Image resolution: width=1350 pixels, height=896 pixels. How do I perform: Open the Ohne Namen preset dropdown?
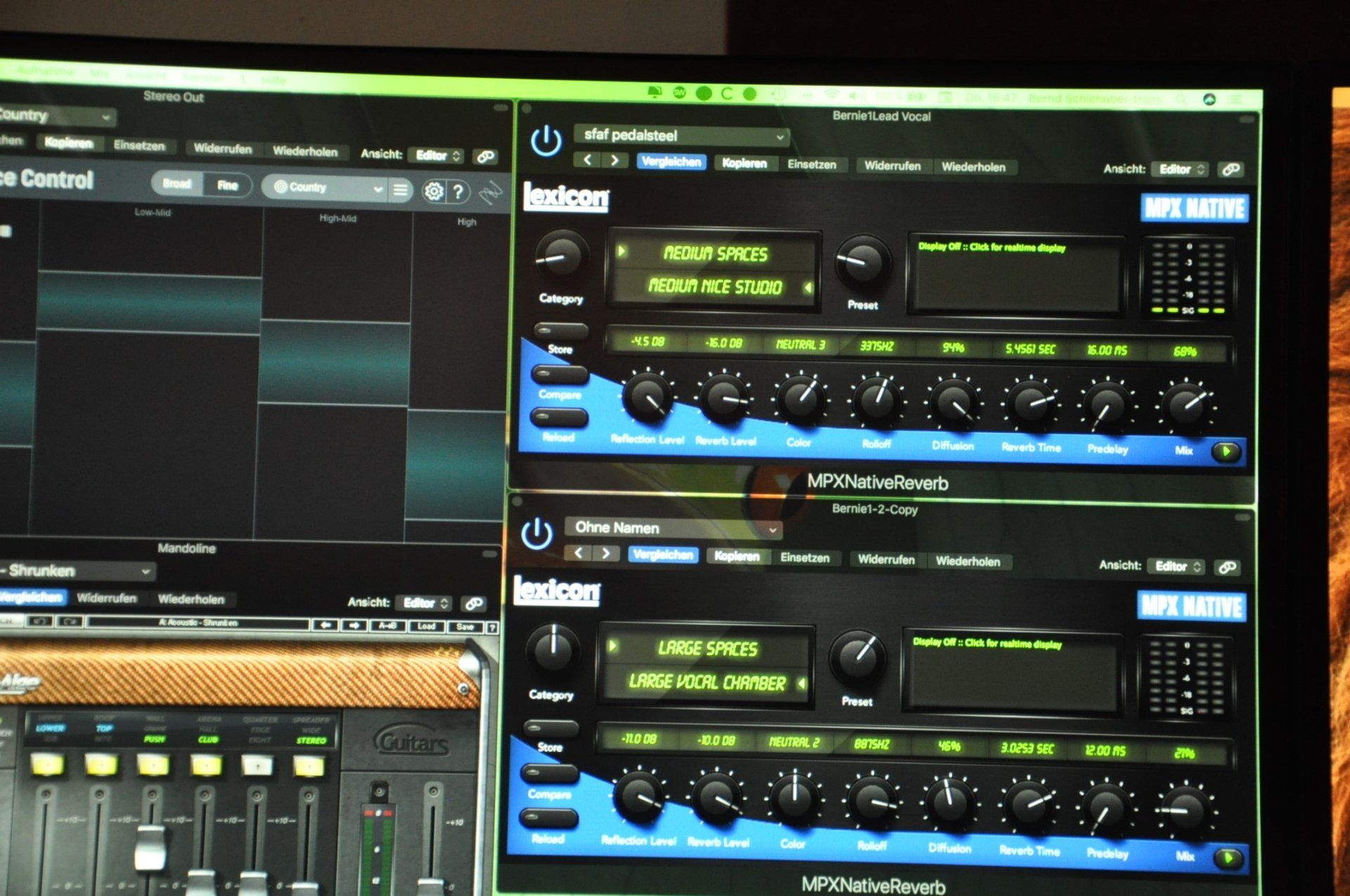coord(673,528)
